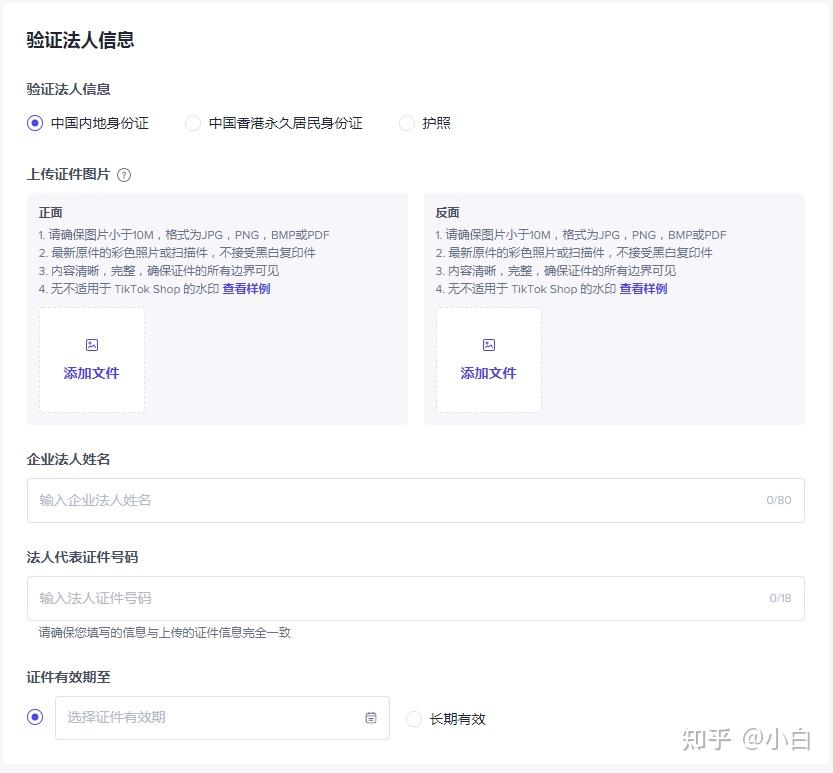Screen dimensions: 833x773
Task: Click 查看样例 link under 正面
Action: 246,288
